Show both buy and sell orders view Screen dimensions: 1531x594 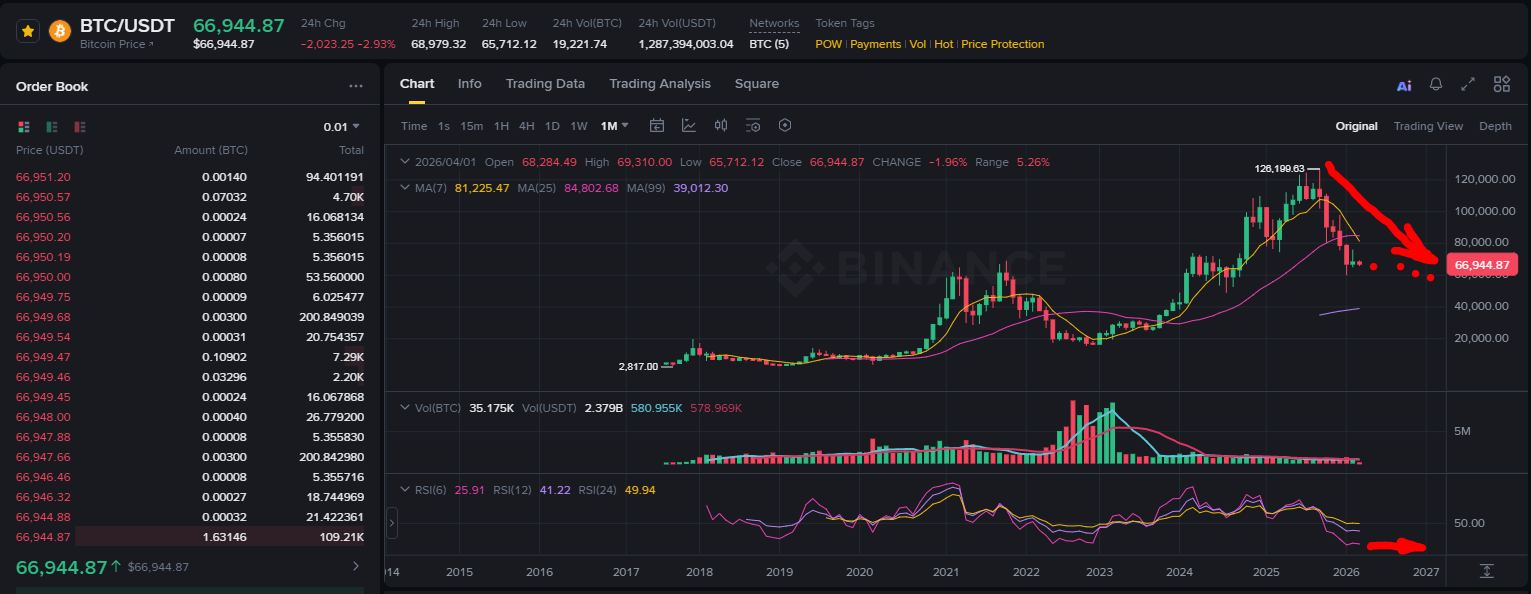pos(24,127)
